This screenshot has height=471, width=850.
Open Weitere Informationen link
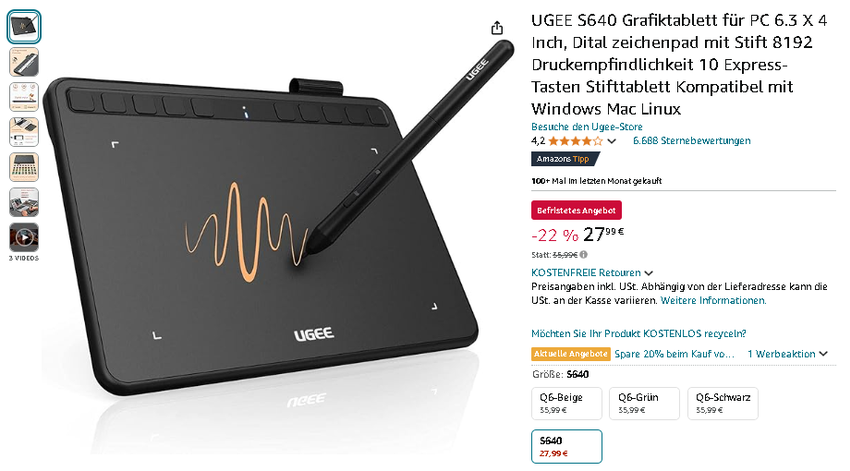[x=713, y=300]
